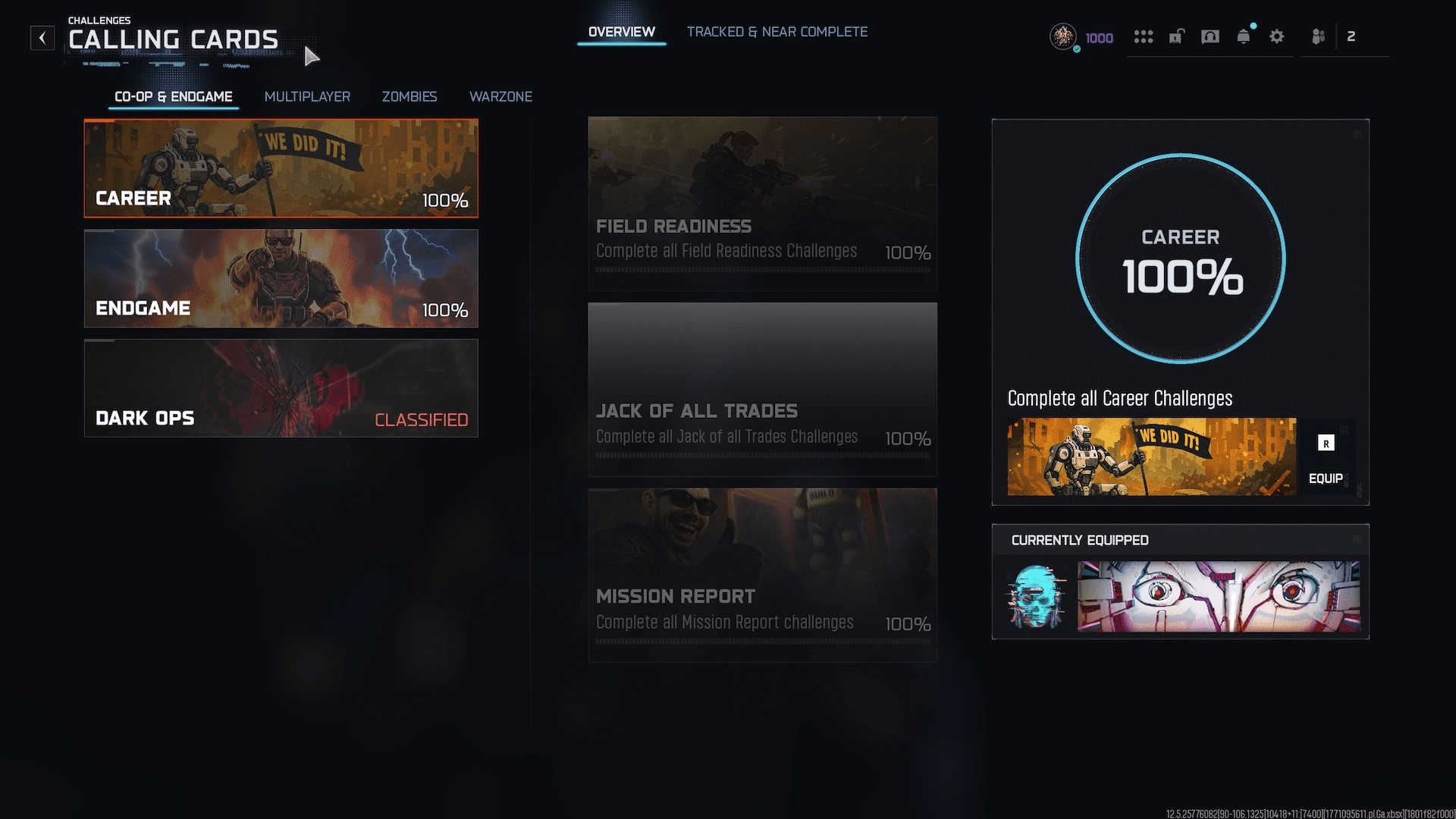Open the Field Readiness challenge card
This screenshot has width=1456, height=819.
click(x=762, y=203)
